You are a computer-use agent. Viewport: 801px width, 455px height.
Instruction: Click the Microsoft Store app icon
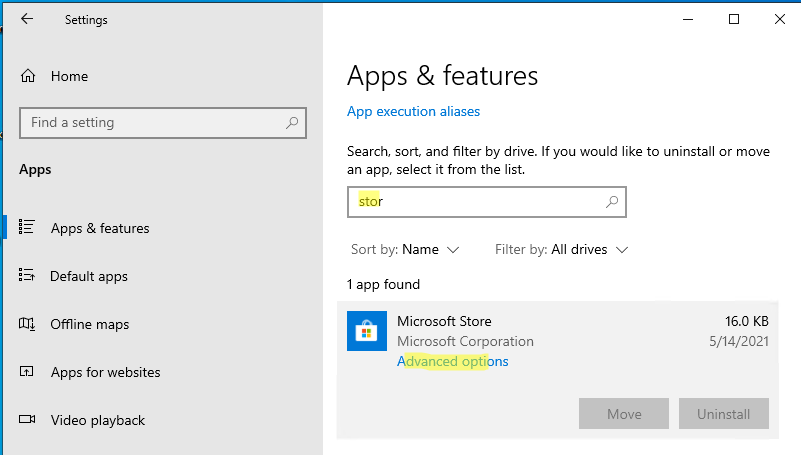pos(367,331)
